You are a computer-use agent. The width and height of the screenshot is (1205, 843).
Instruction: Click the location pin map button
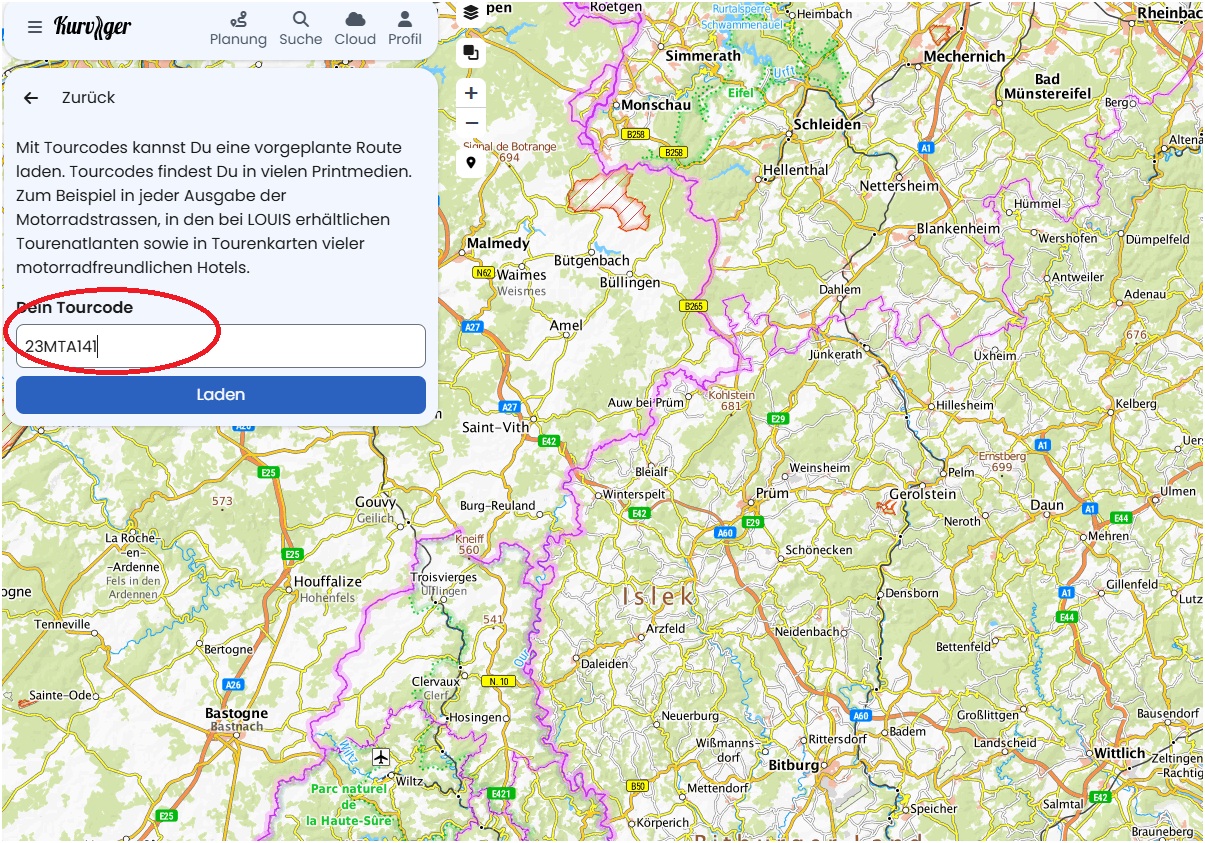[x=471, y=162]
